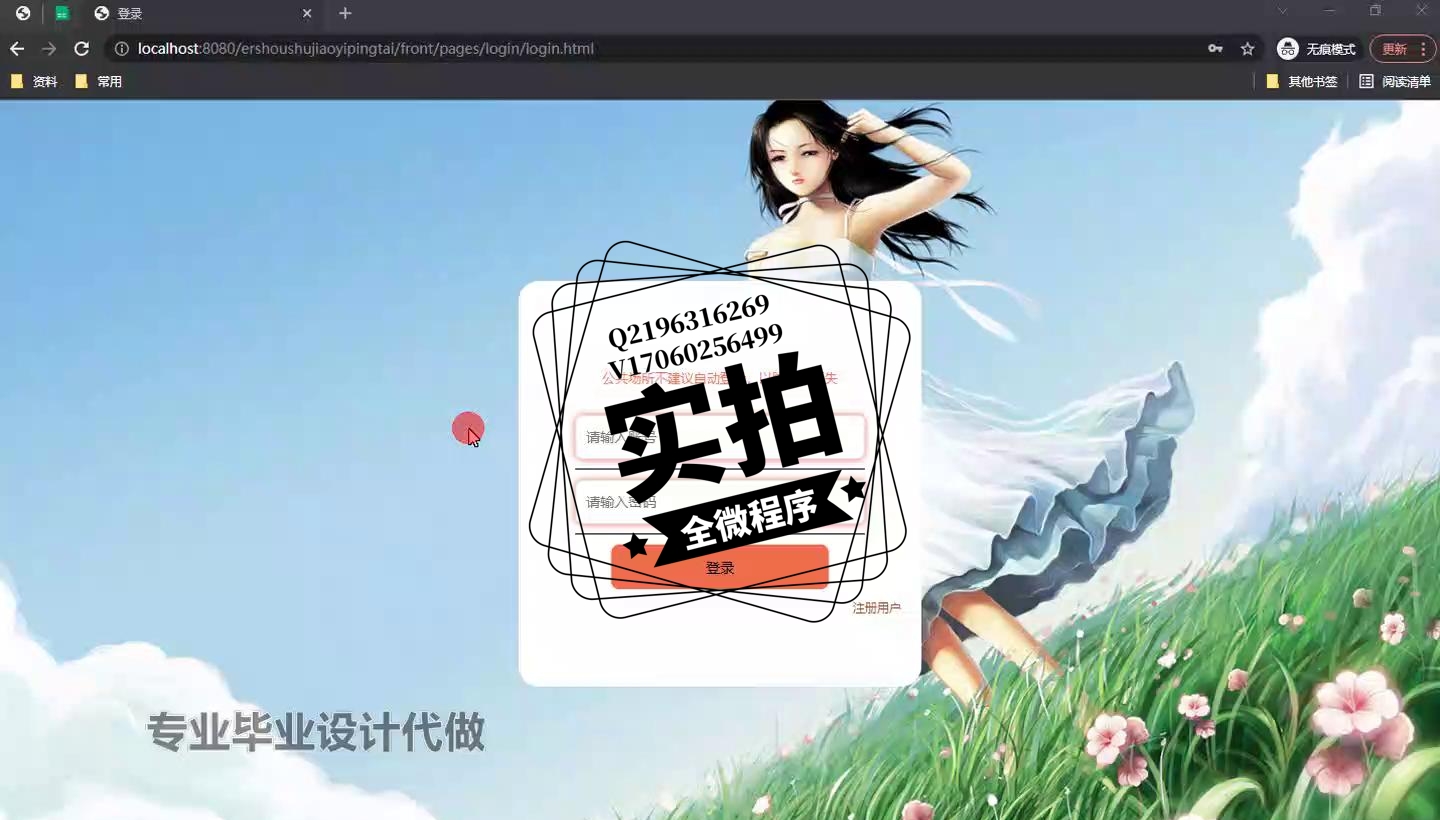Image resolution: width=1440 pixels, height=820 pixels.
Task: Expand the tab search dropdown arrow
Action: (1283, 11)
